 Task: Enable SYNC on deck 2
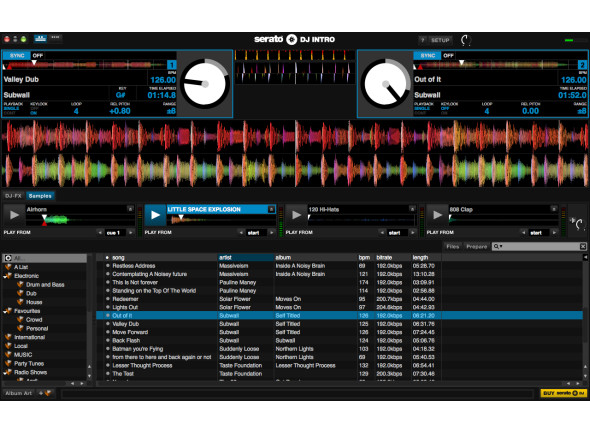427,55
